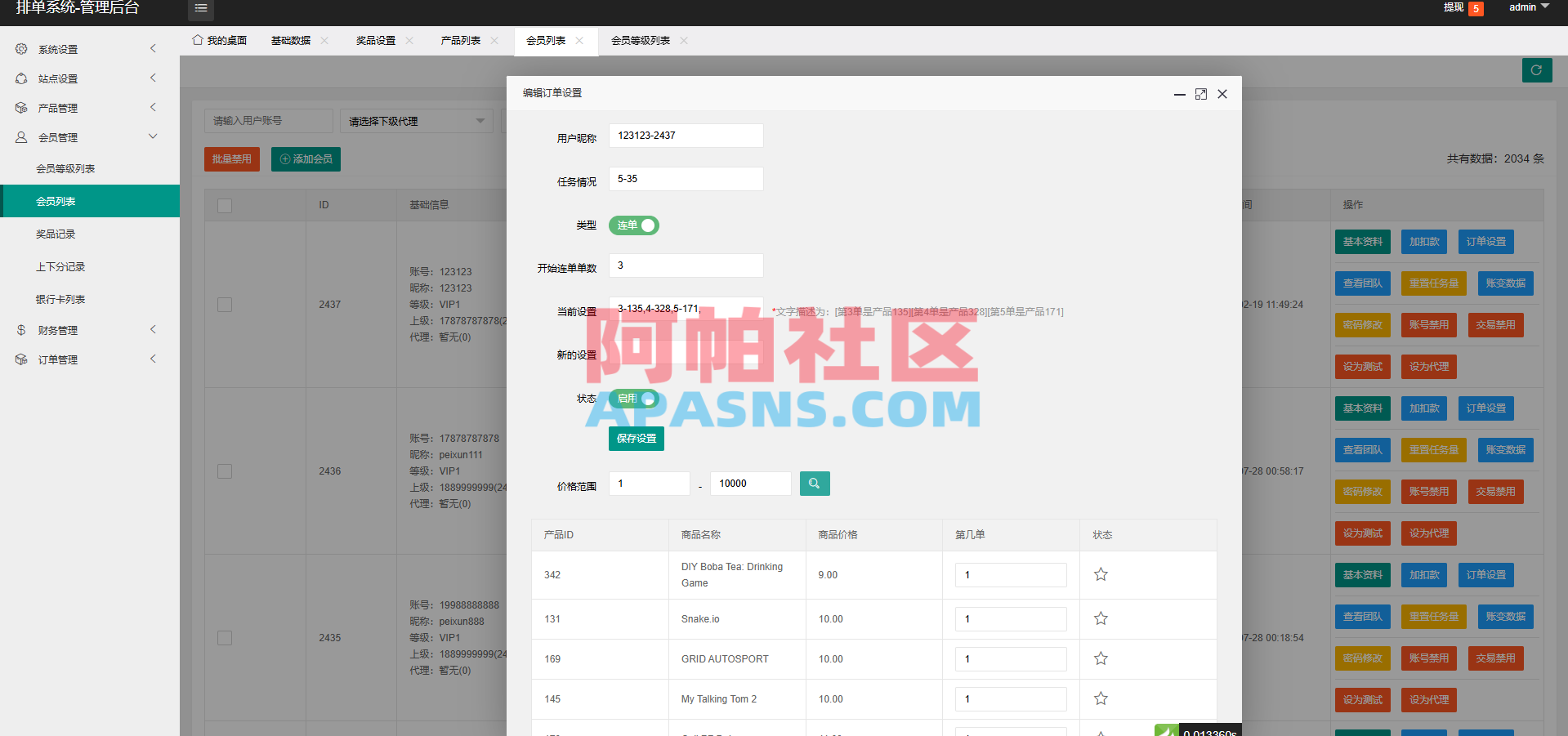
Task: Click the price range search magnifier icon
Action: 814,484
